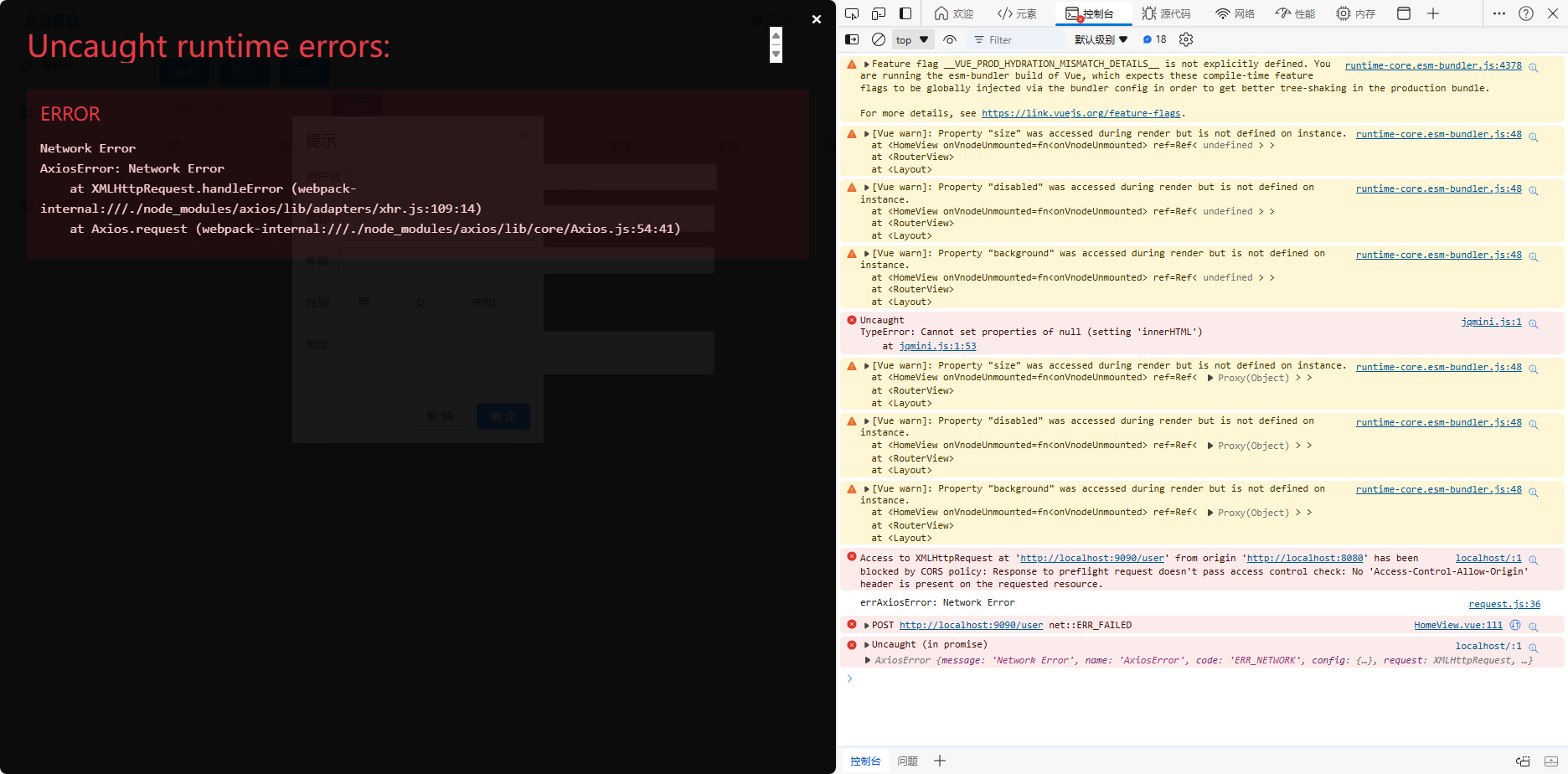Expand the AxiosError object details
Viewport: 1568px width, 774px height.
coord(867,660)
